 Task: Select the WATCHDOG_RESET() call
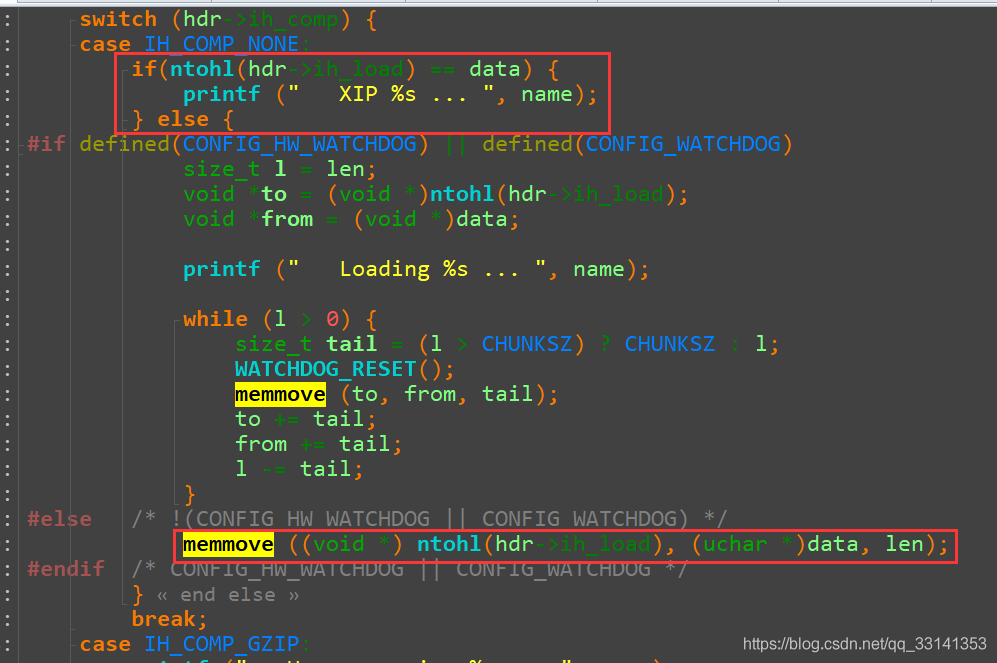(x=345, y=369)
